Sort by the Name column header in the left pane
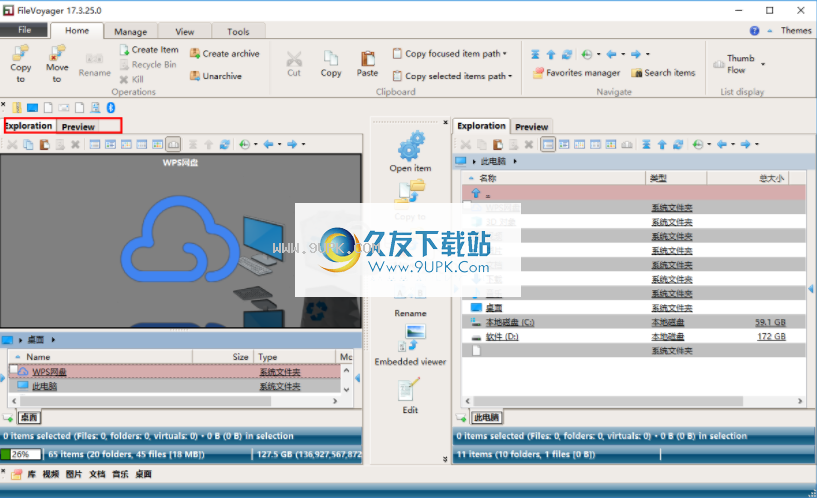The height and width of the screenshot is (501, 817). click(x=101, y=357)
